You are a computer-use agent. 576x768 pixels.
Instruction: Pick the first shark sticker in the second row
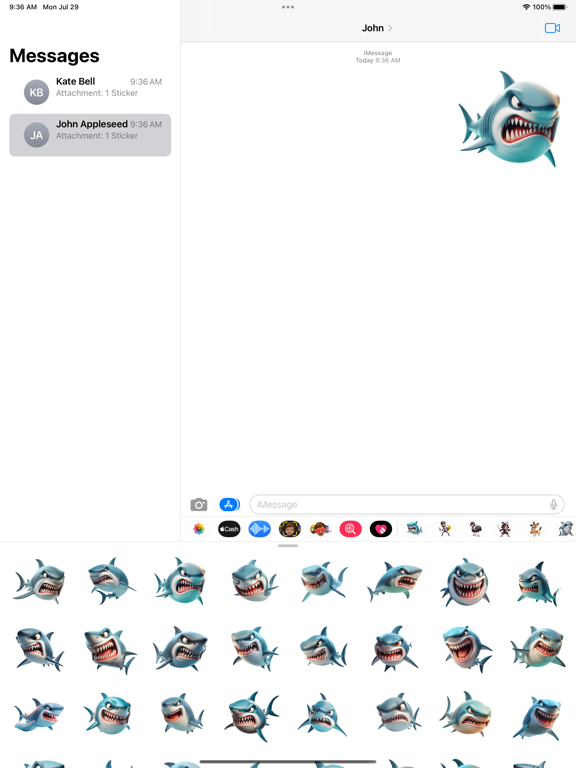click(x=39, y=649)
